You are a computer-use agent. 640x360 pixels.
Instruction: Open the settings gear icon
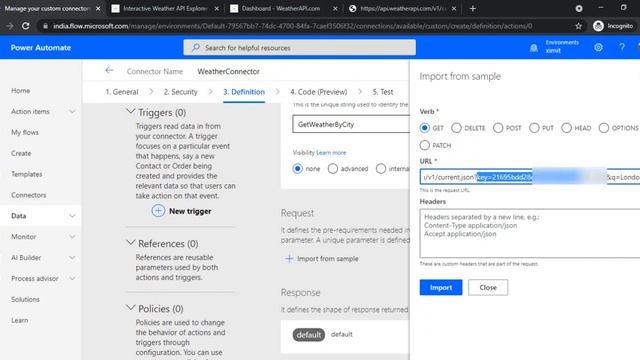pos(598,47)
